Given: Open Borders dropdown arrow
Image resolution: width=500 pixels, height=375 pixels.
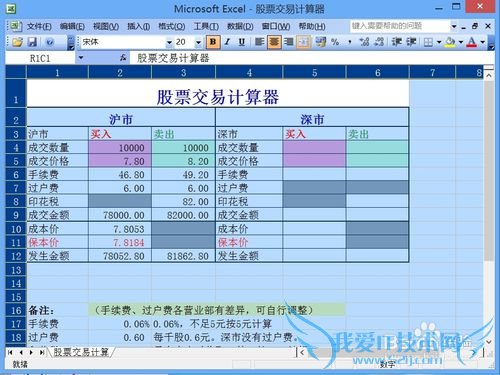Looking at the screenshot, I should click(439, 42).
